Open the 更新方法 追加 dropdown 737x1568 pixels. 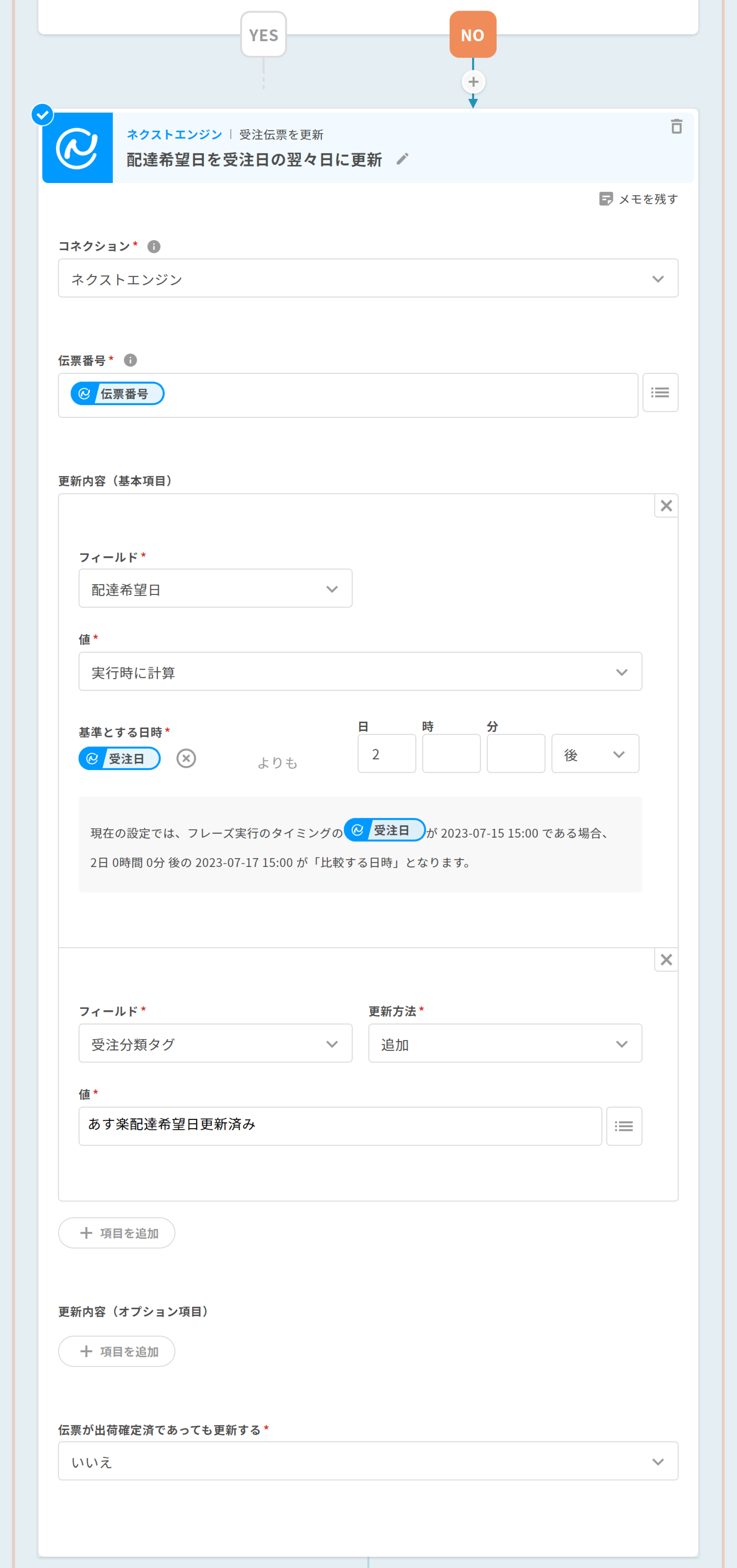[504, 1043]
